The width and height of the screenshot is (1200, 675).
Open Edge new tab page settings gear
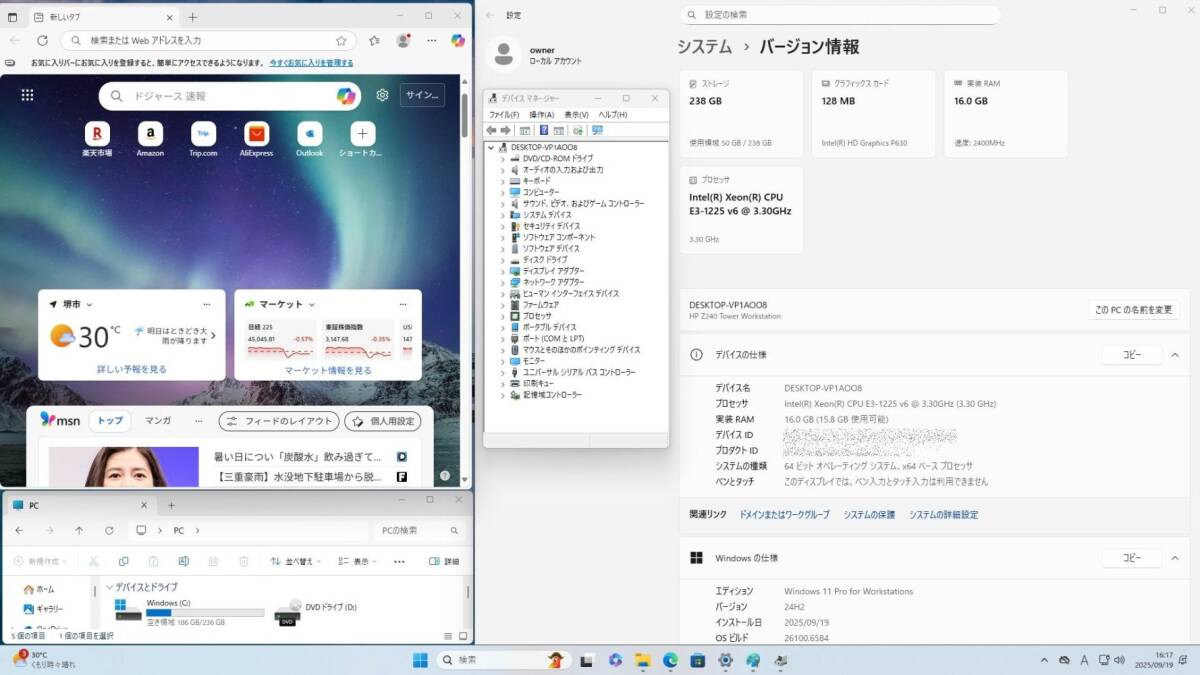382,95
